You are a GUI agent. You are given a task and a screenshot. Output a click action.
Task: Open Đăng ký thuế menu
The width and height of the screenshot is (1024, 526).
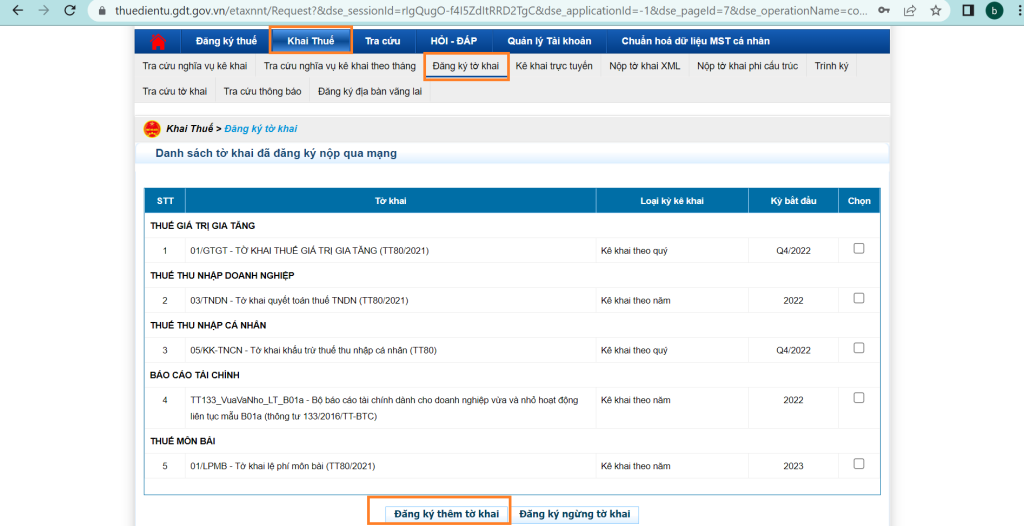click(226, 41)
